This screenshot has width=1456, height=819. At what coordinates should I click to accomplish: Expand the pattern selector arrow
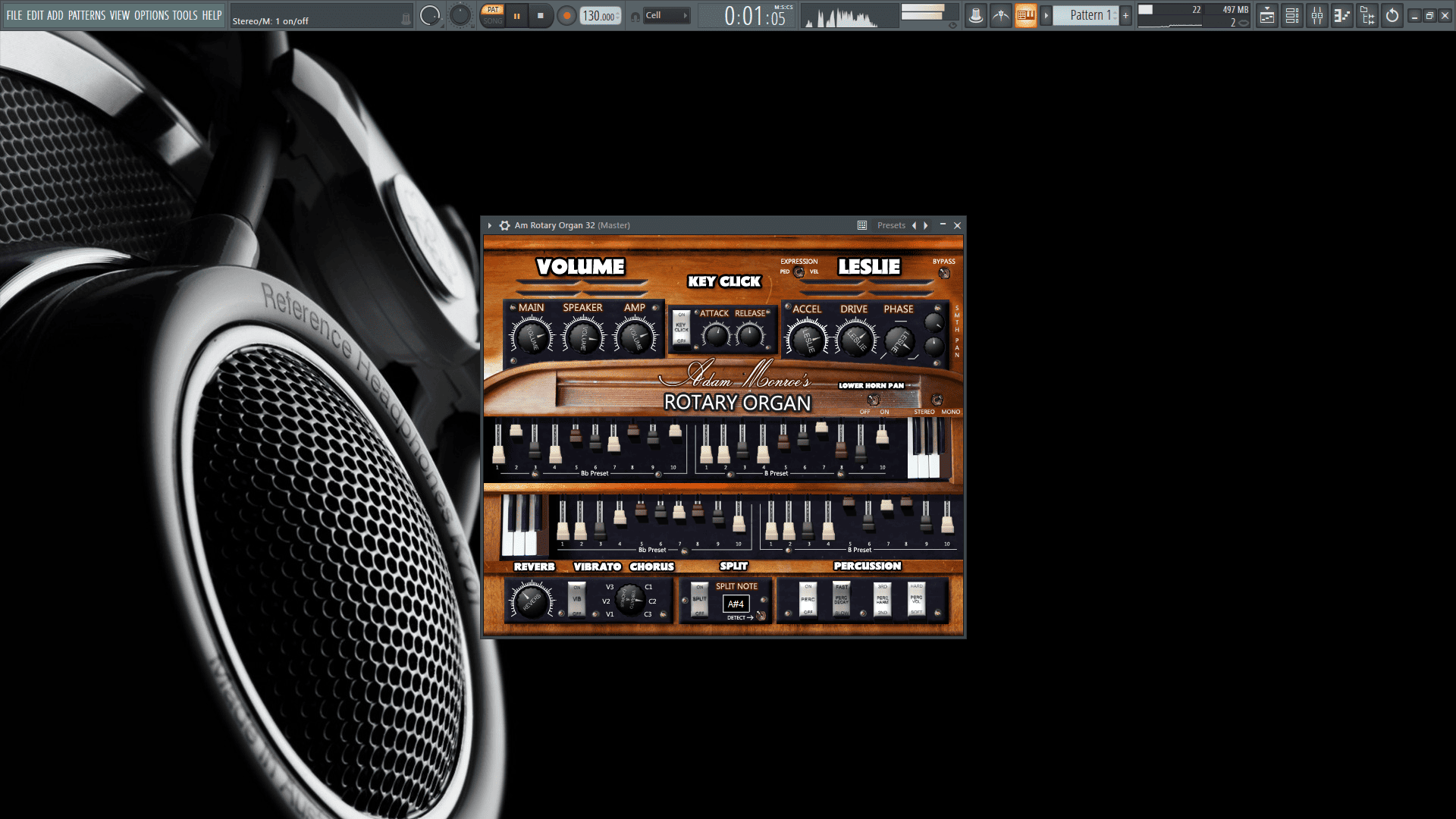(1046, 16)
